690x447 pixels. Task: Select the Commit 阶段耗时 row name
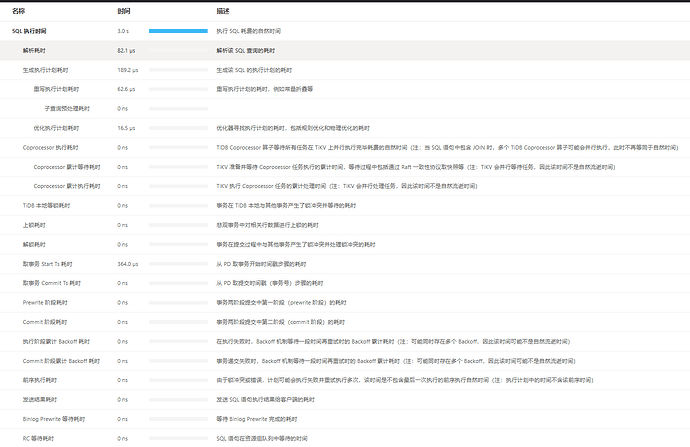[45, 322]
